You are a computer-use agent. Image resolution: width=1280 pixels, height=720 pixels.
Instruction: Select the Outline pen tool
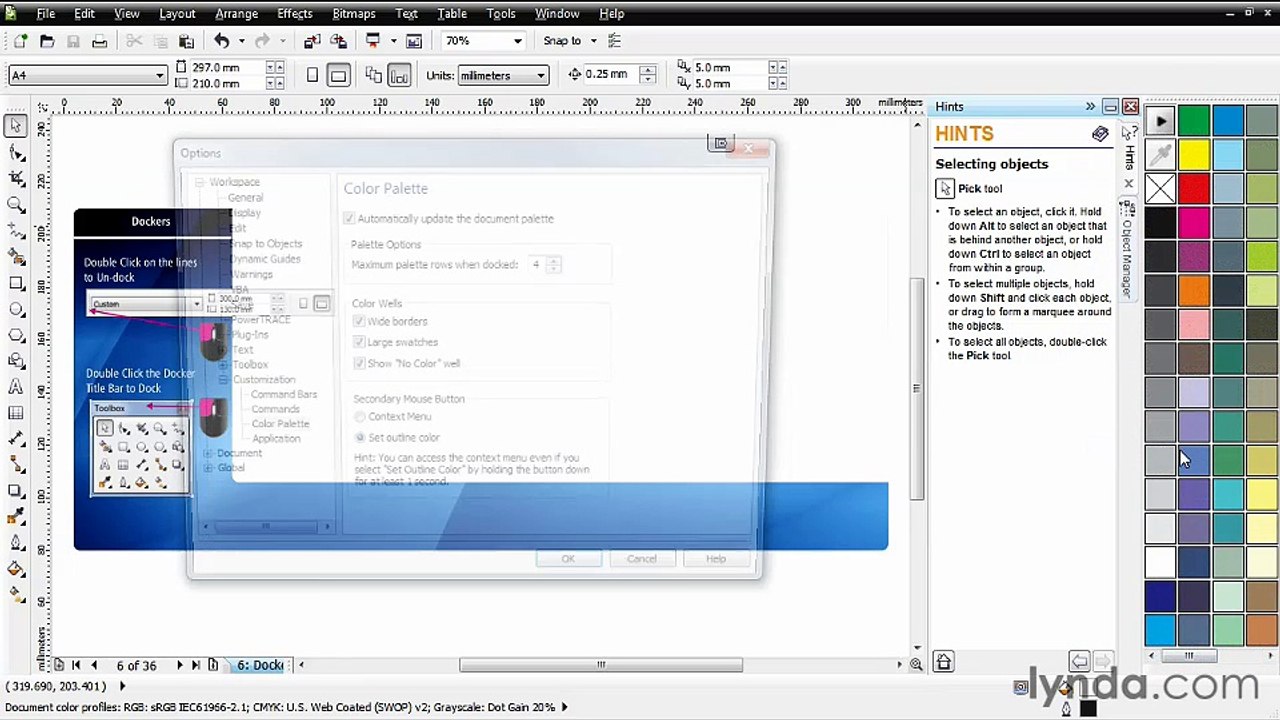[x=16, y=543]
